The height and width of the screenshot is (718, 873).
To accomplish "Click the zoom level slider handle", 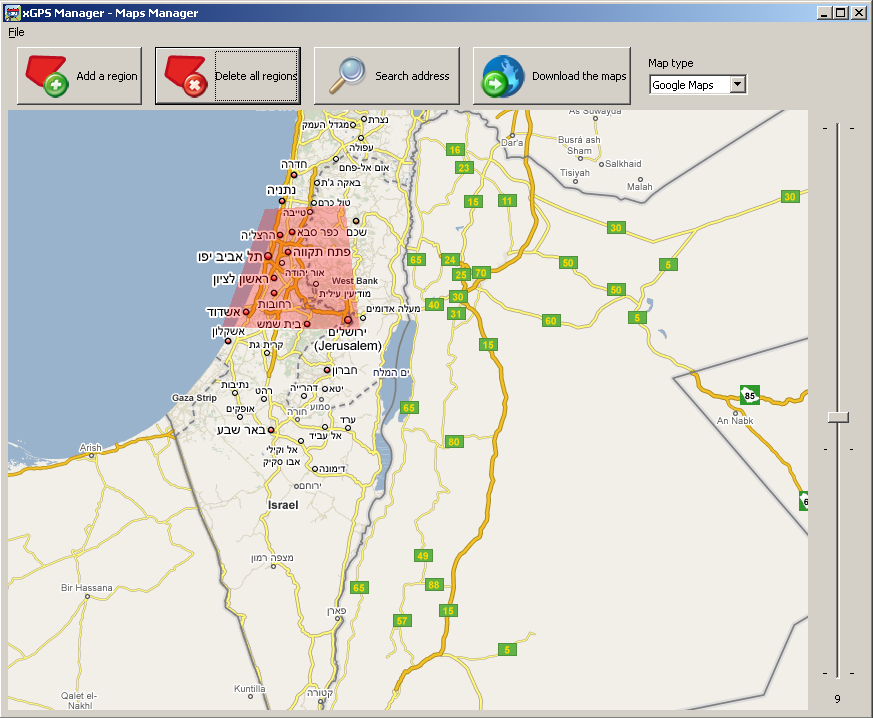I will click(838, 417).
